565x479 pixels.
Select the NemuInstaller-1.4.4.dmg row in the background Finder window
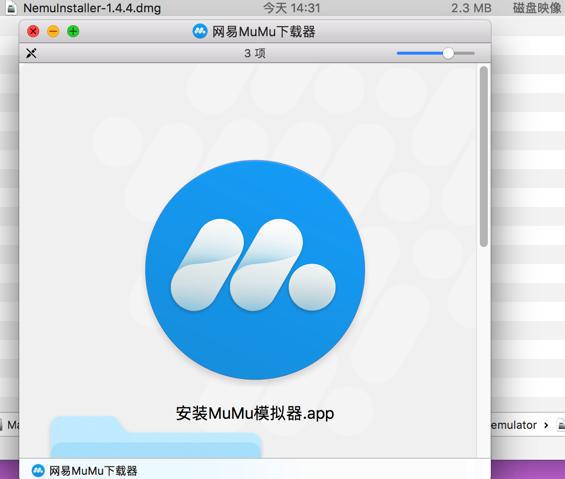coord(282,8)
